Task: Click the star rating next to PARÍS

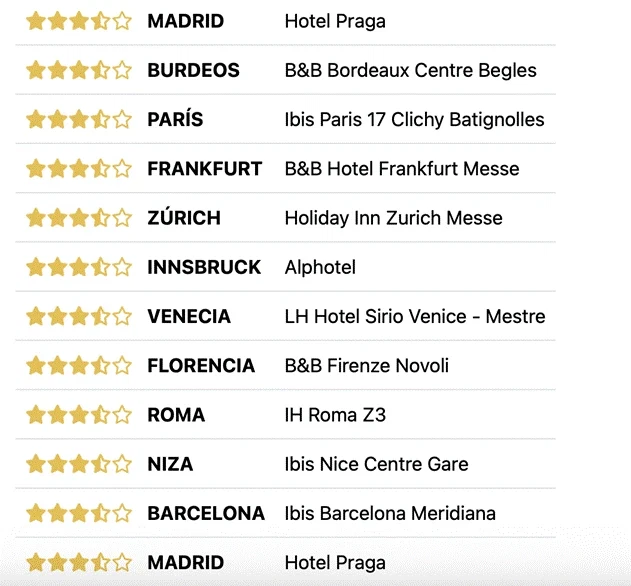Action: [x=78, y=119]
